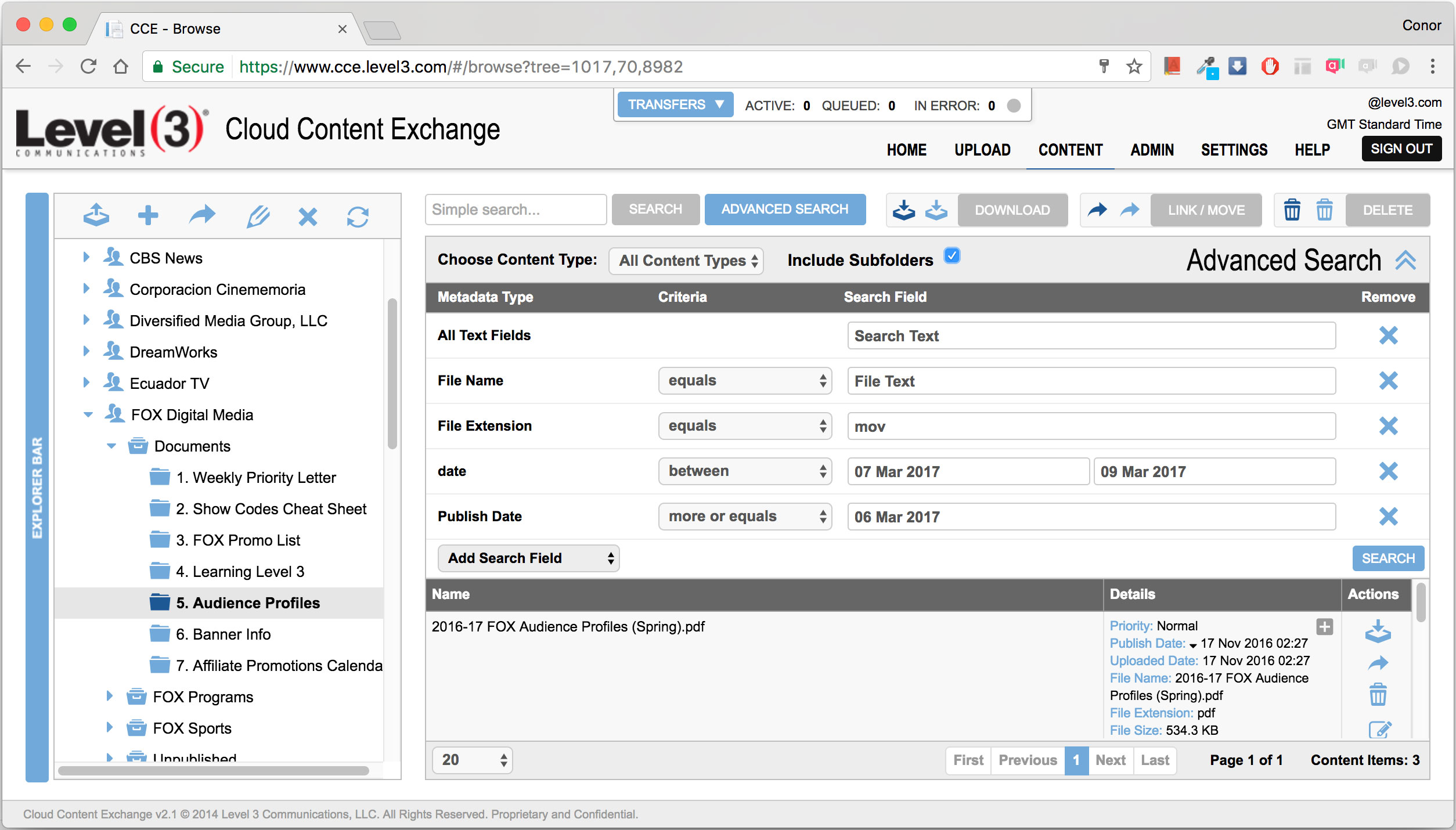Reload the browser page
Screen dimensions: 1456x830
(x=88, y=66)
